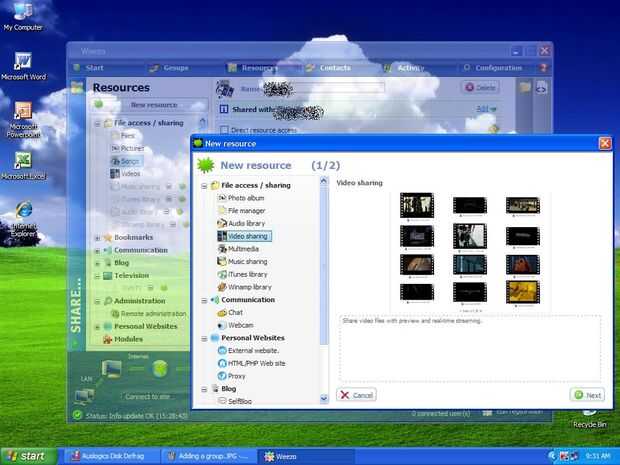This screenshot has height=465, width=620.
Task: Open the Windows start button
Action: 28,456
